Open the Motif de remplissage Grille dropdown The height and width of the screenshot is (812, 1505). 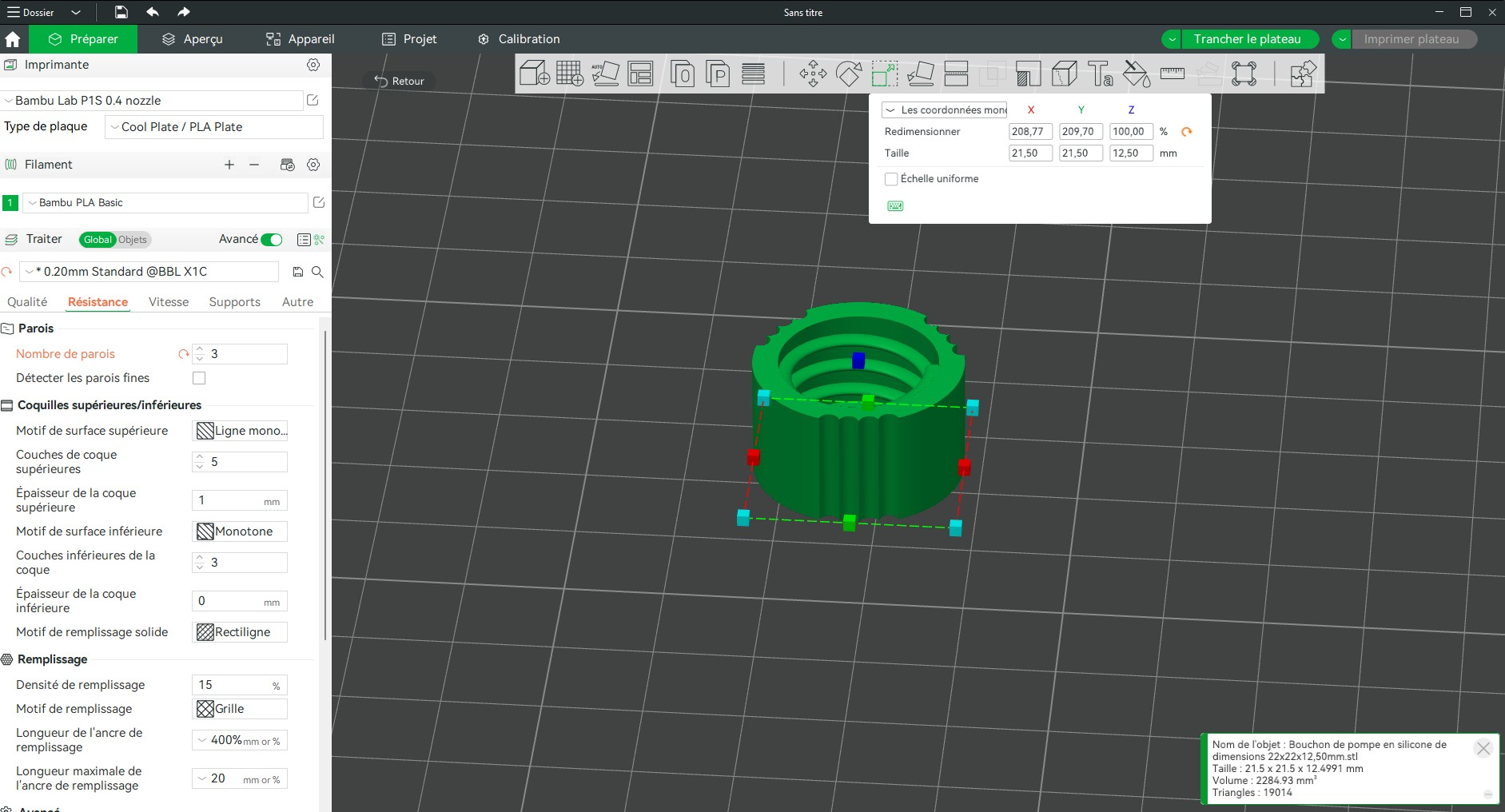pyautogui.click(x=240, y=709)
